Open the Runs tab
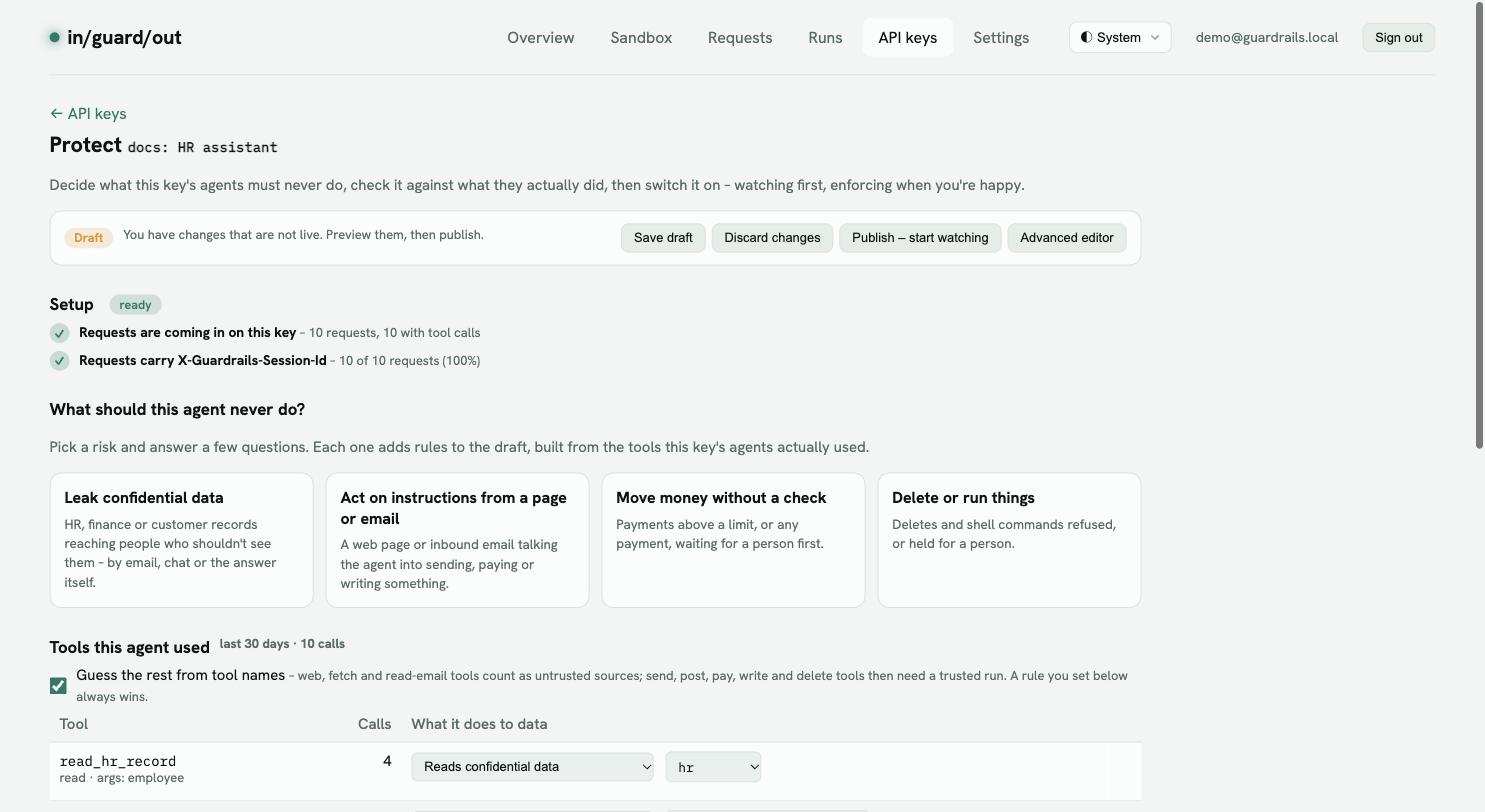 click(825, 38)
